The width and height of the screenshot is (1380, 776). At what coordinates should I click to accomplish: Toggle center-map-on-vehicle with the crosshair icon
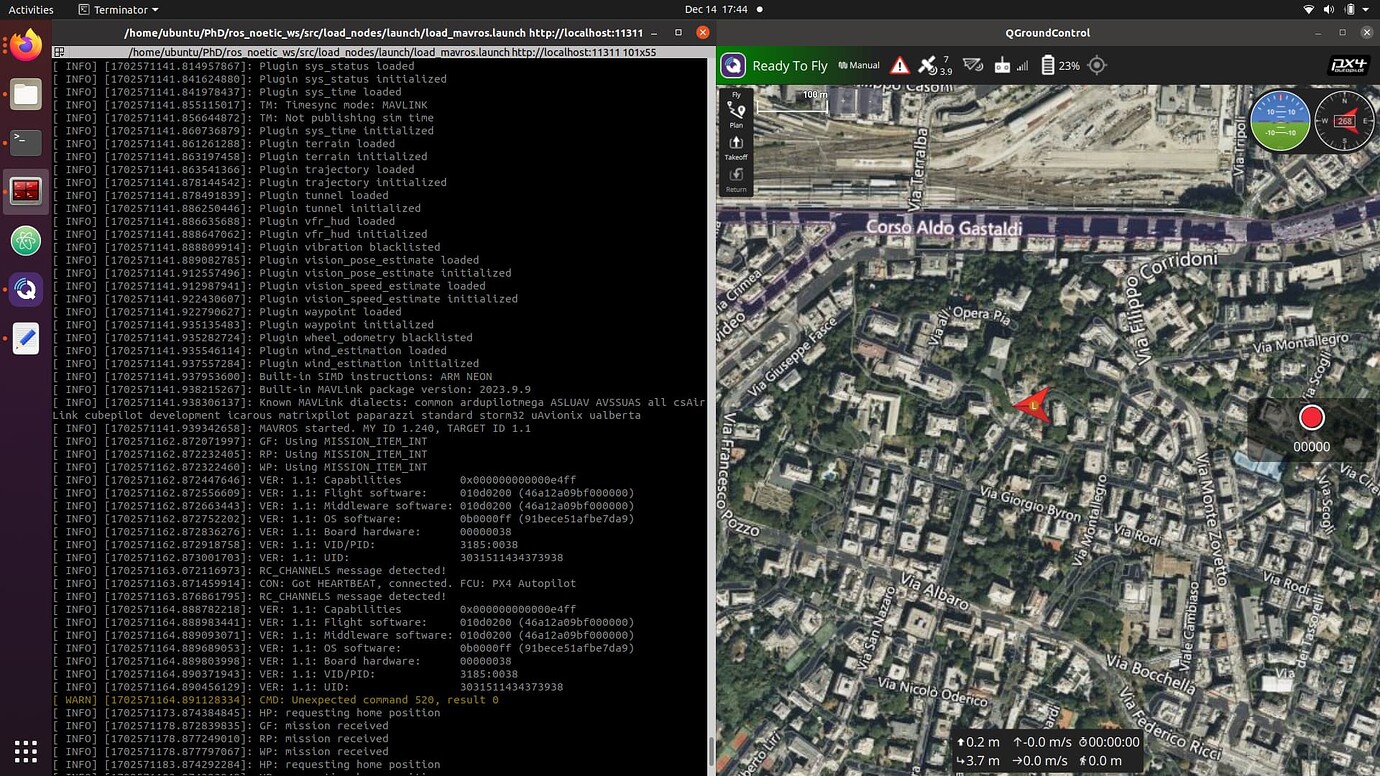coord(1096,65)
